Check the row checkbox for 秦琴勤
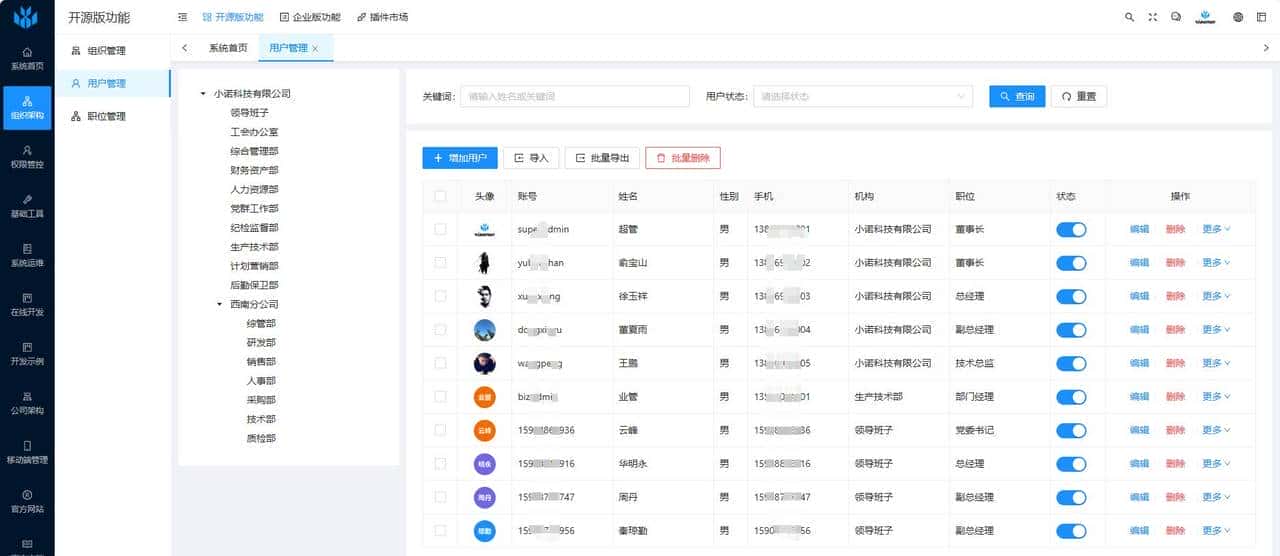The width and height of the screenshot is (1280, 556). 440,530
